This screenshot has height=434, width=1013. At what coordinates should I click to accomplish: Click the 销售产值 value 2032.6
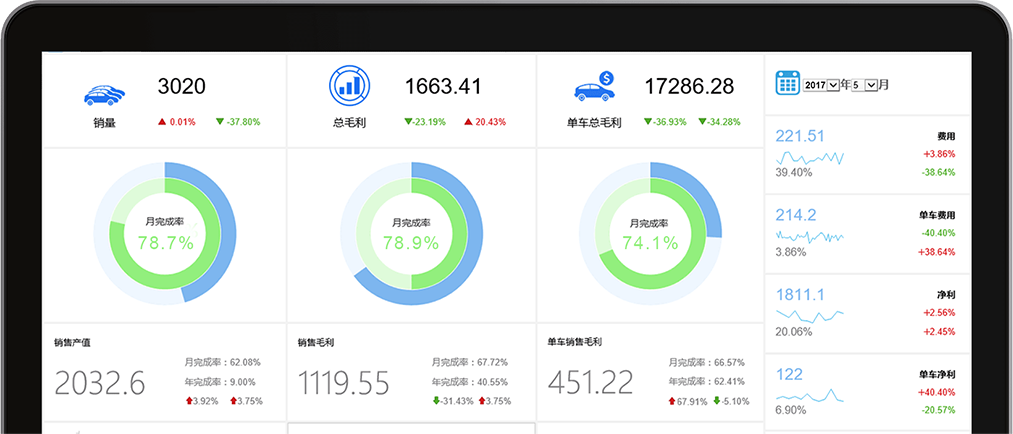(100, 382)
